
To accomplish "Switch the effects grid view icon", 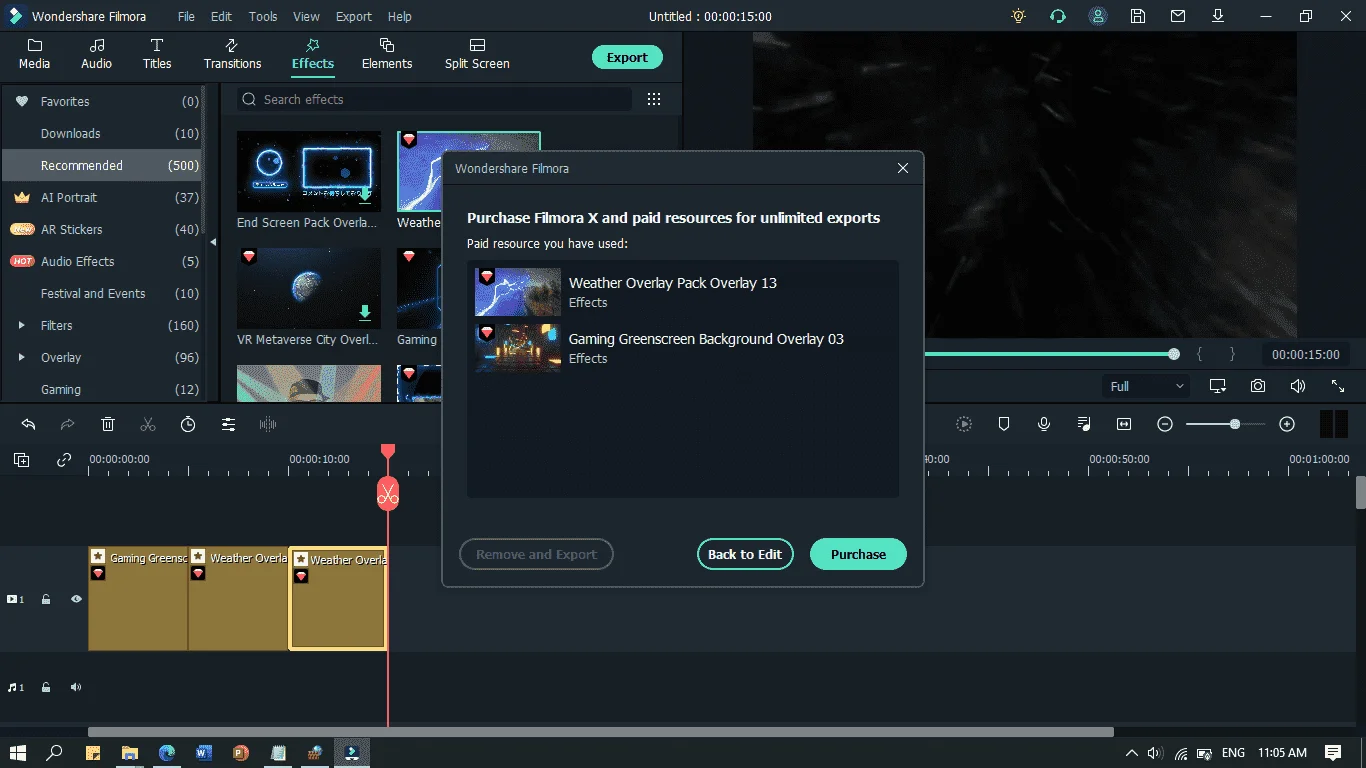I will click(x=654, y=99).
